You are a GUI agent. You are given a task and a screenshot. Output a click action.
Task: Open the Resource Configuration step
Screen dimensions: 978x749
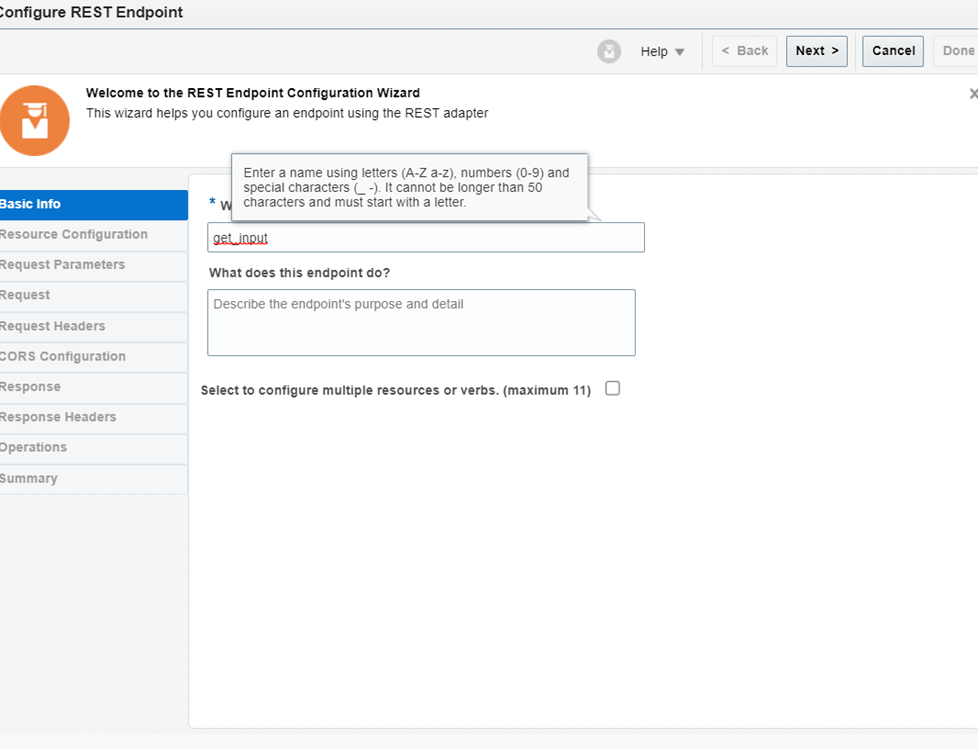pyautogui.click(x=94, y=235)
